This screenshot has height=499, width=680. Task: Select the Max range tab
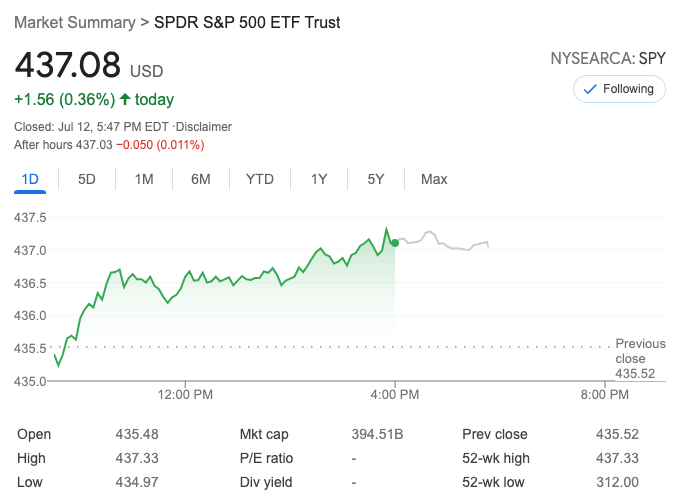point(434,179)
